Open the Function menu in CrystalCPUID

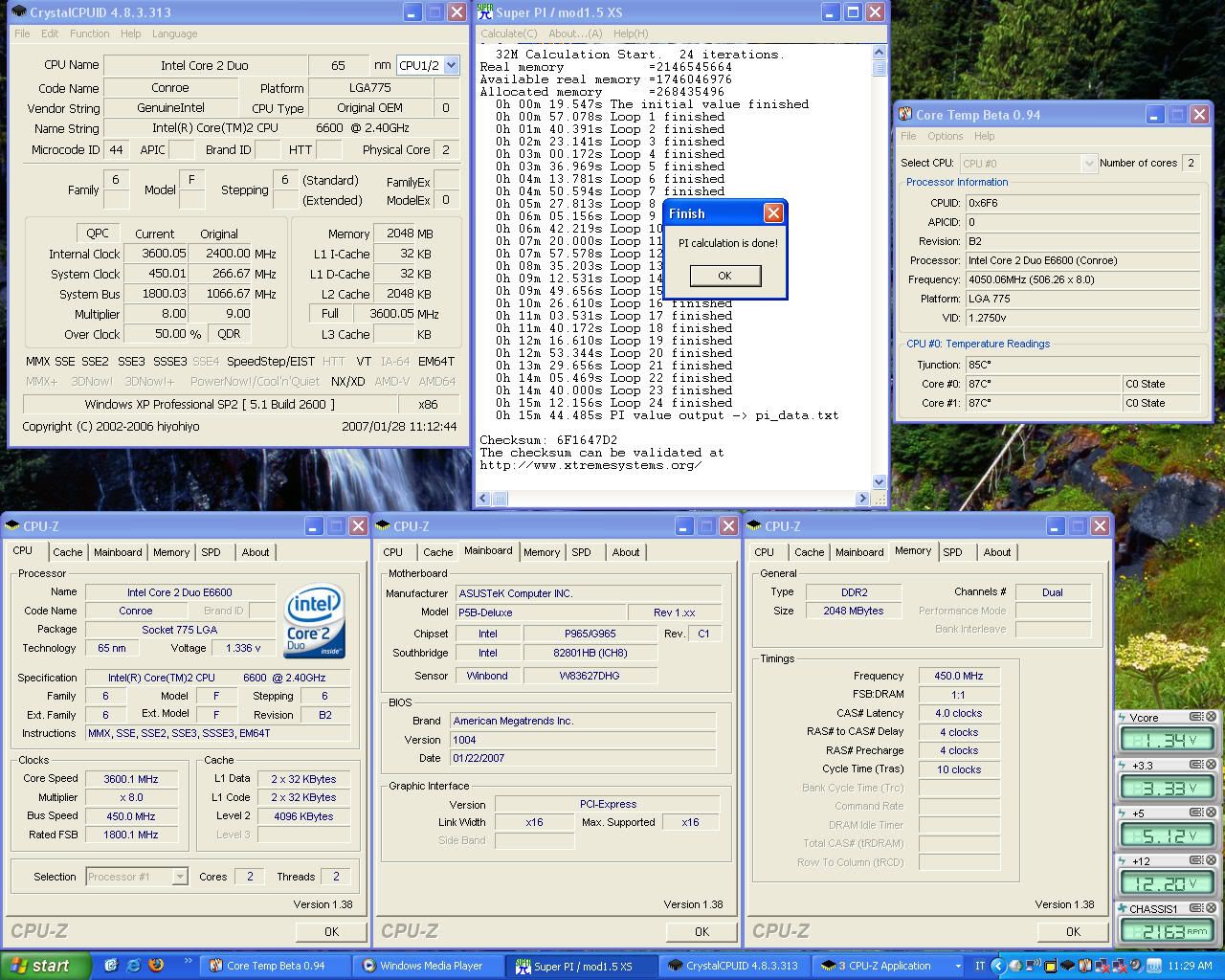pyautogui.click(x=89, y=33)
